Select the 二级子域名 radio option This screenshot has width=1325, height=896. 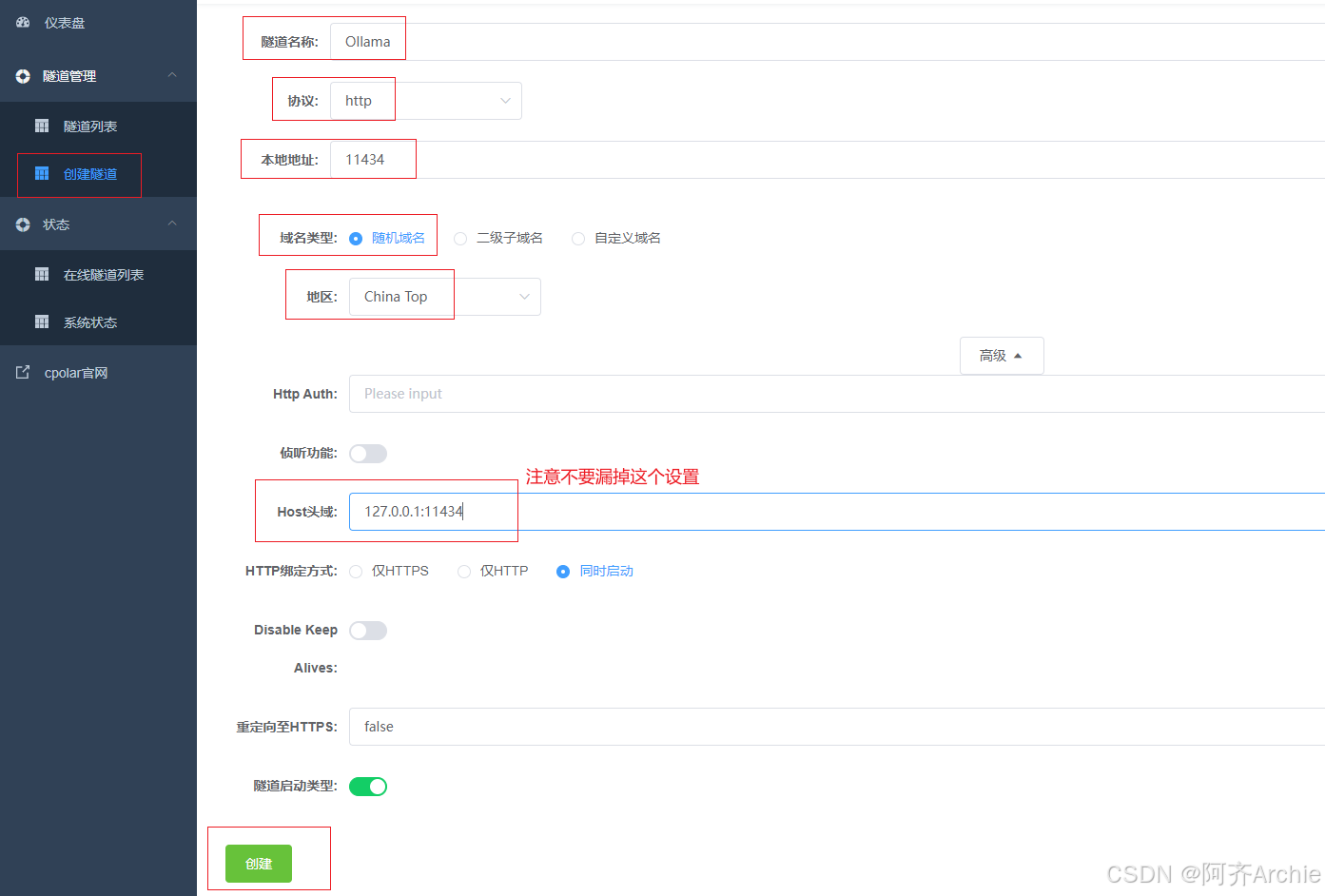coord(460,239)
